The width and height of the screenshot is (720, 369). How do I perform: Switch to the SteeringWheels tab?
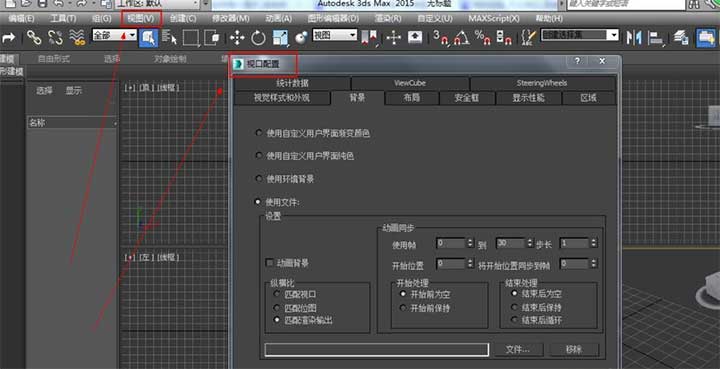click(542, 83)
